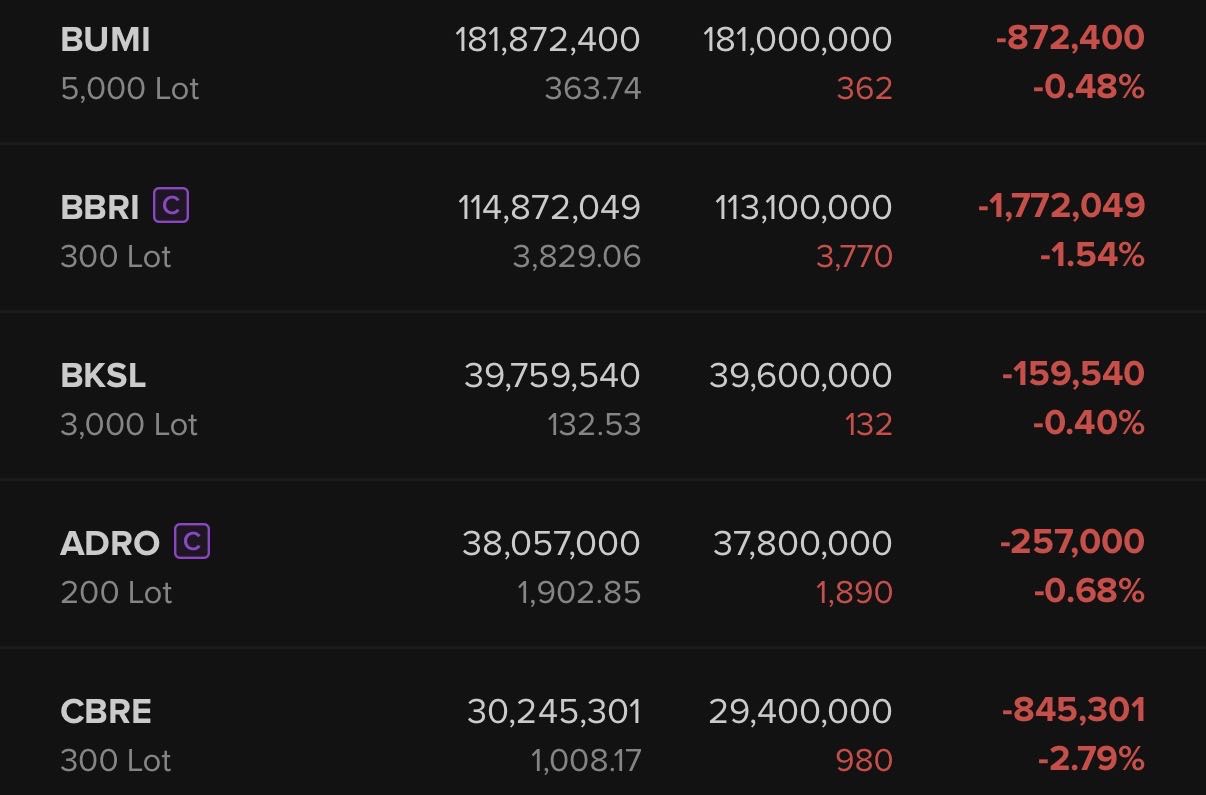Viewport: 1206px width, 795px height.
Task: Open the BBRI stock ticker
Action: click(x=99, y=208)
